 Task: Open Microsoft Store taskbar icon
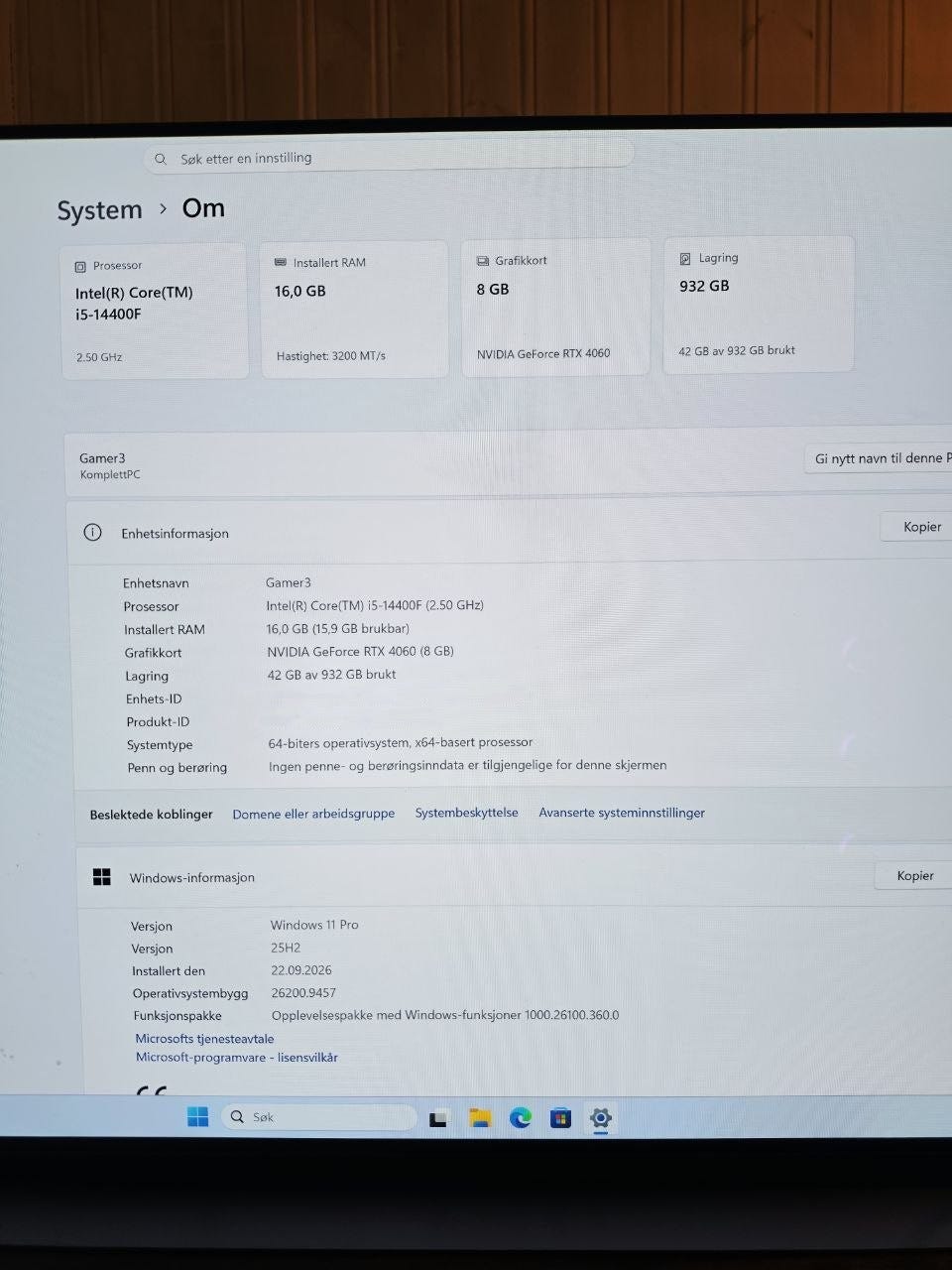point(560,1118)
